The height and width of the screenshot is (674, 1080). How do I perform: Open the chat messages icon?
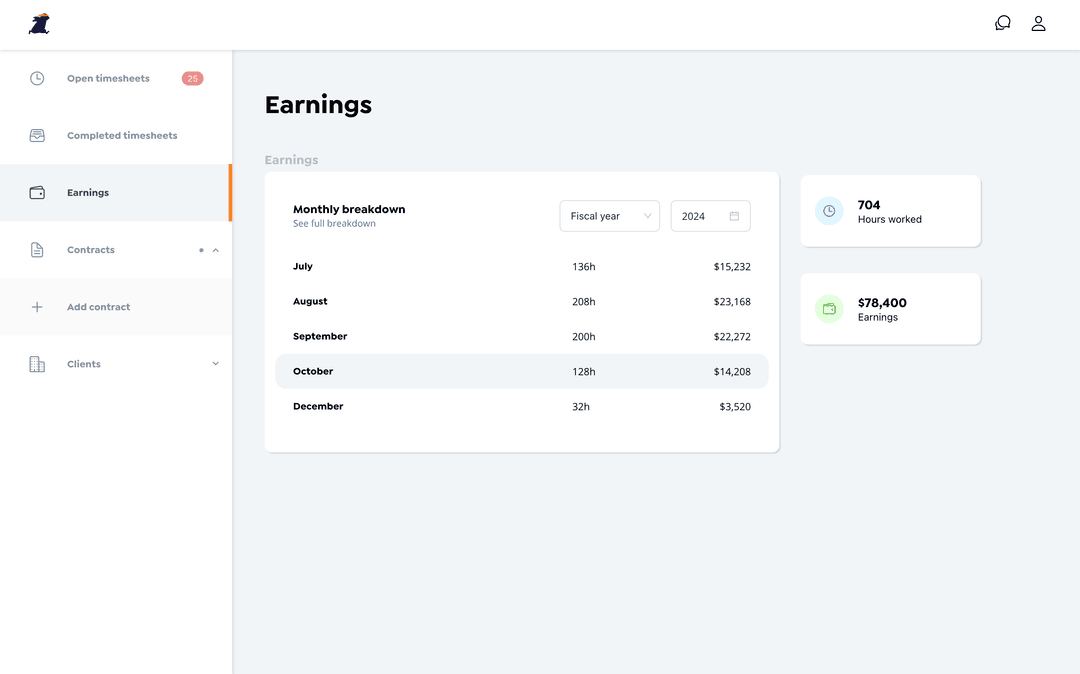pyautogui.click(x=1003, y=23)
